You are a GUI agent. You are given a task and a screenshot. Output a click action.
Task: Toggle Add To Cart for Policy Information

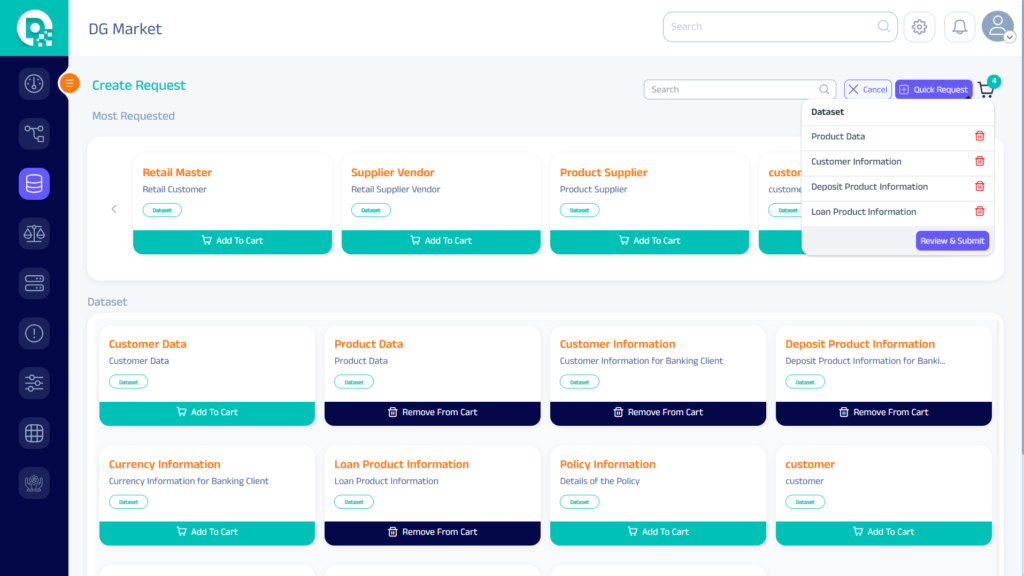coord(658,532)
